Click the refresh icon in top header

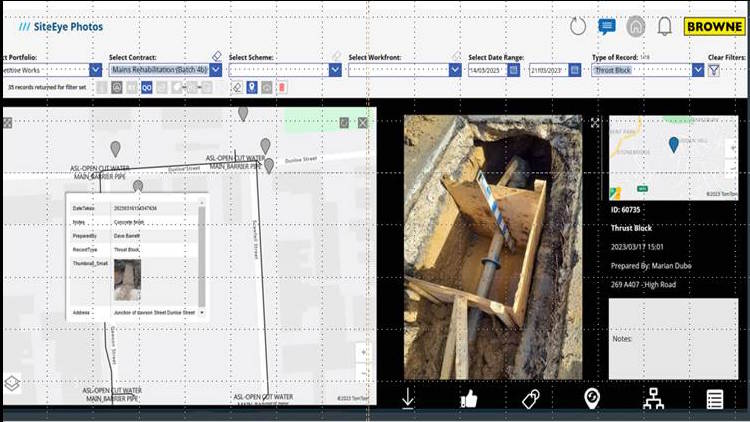coord(577,27)
